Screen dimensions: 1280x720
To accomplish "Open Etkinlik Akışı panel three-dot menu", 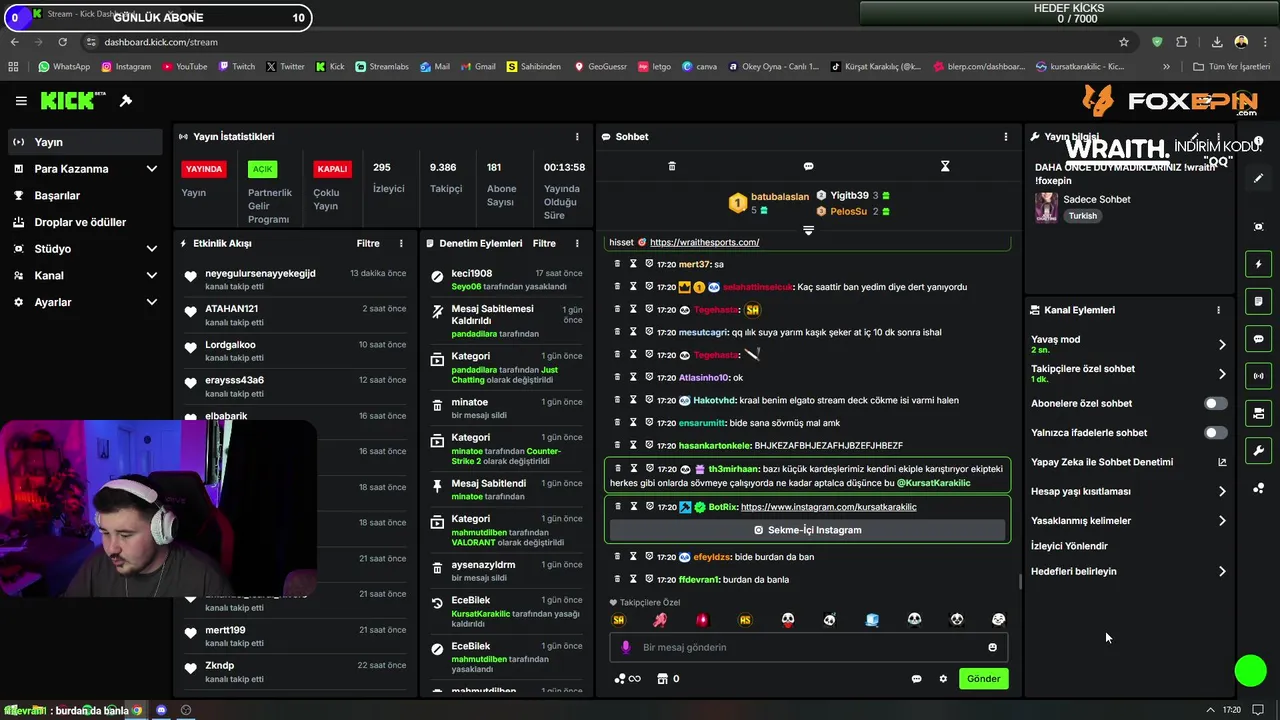I will 401,243.
